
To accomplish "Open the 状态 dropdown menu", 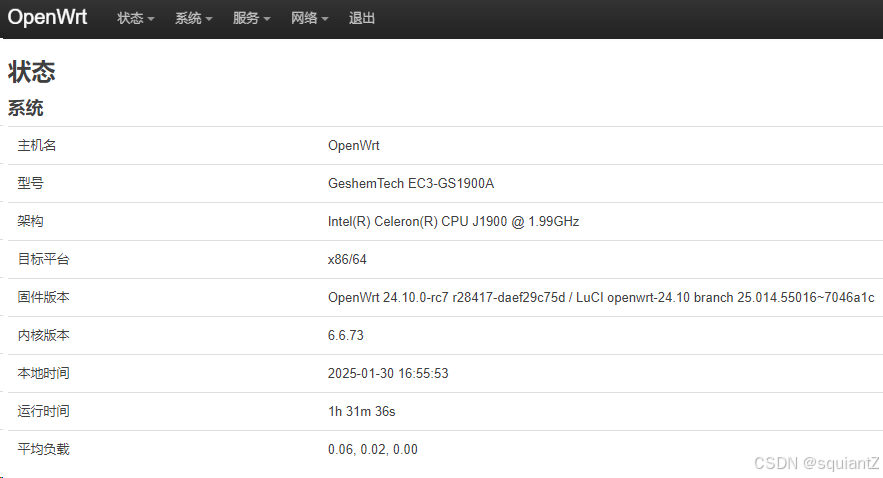I will click(136, 19).
